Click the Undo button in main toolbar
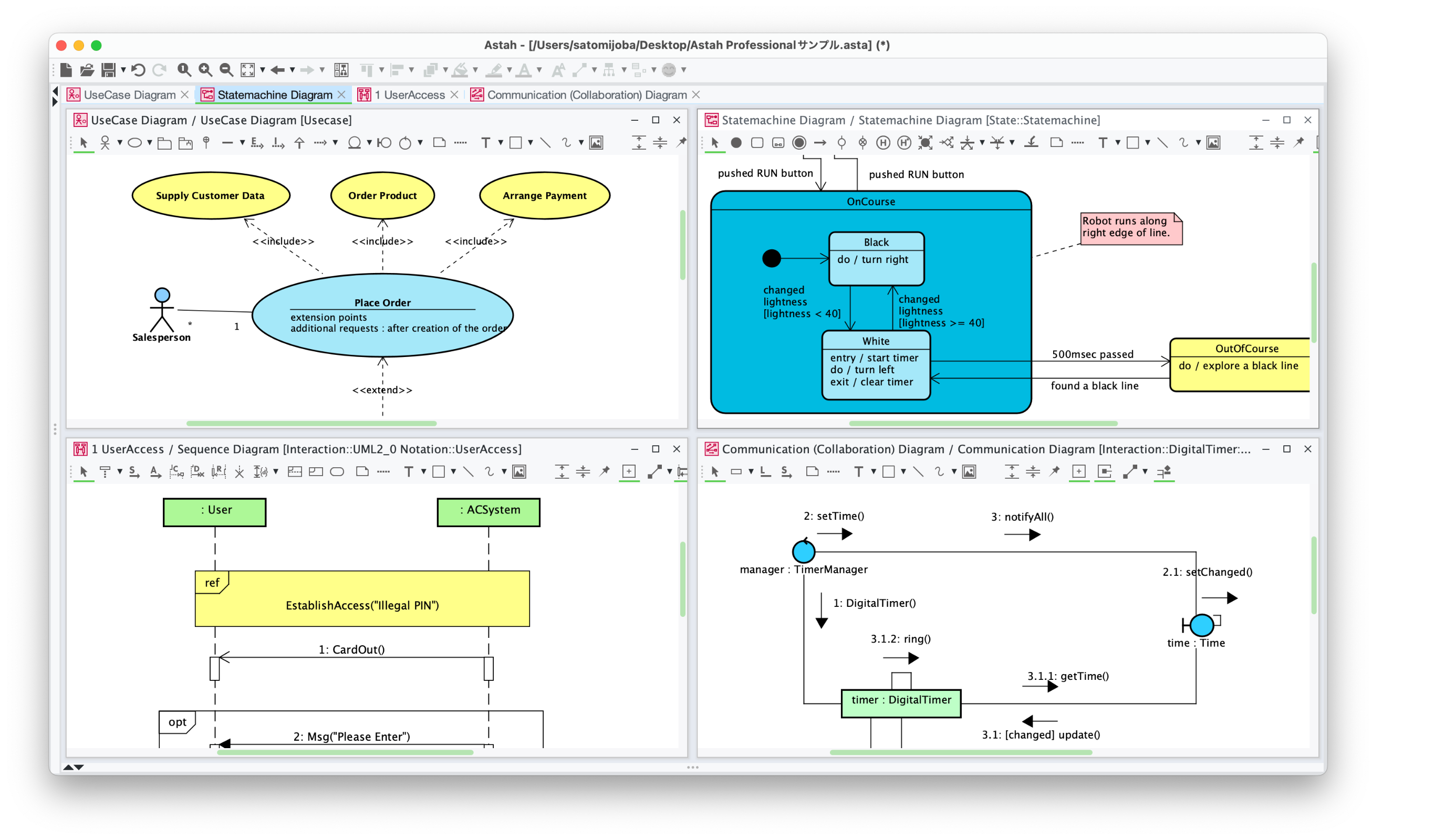The height and width of the screenshot is (840, 1434). tap(138, 70)
